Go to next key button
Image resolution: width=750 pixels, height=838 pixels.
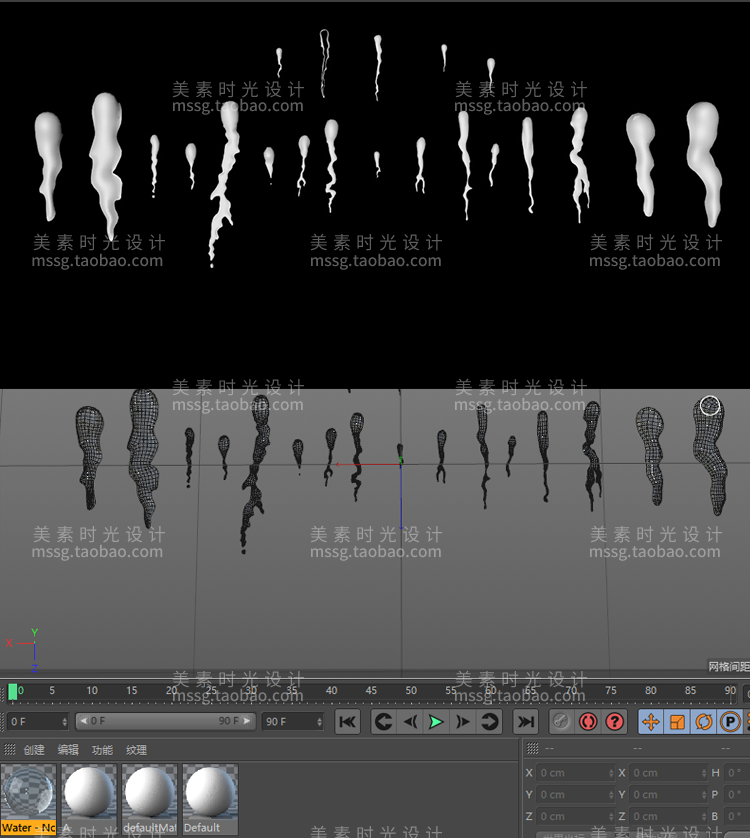[489, 722]
